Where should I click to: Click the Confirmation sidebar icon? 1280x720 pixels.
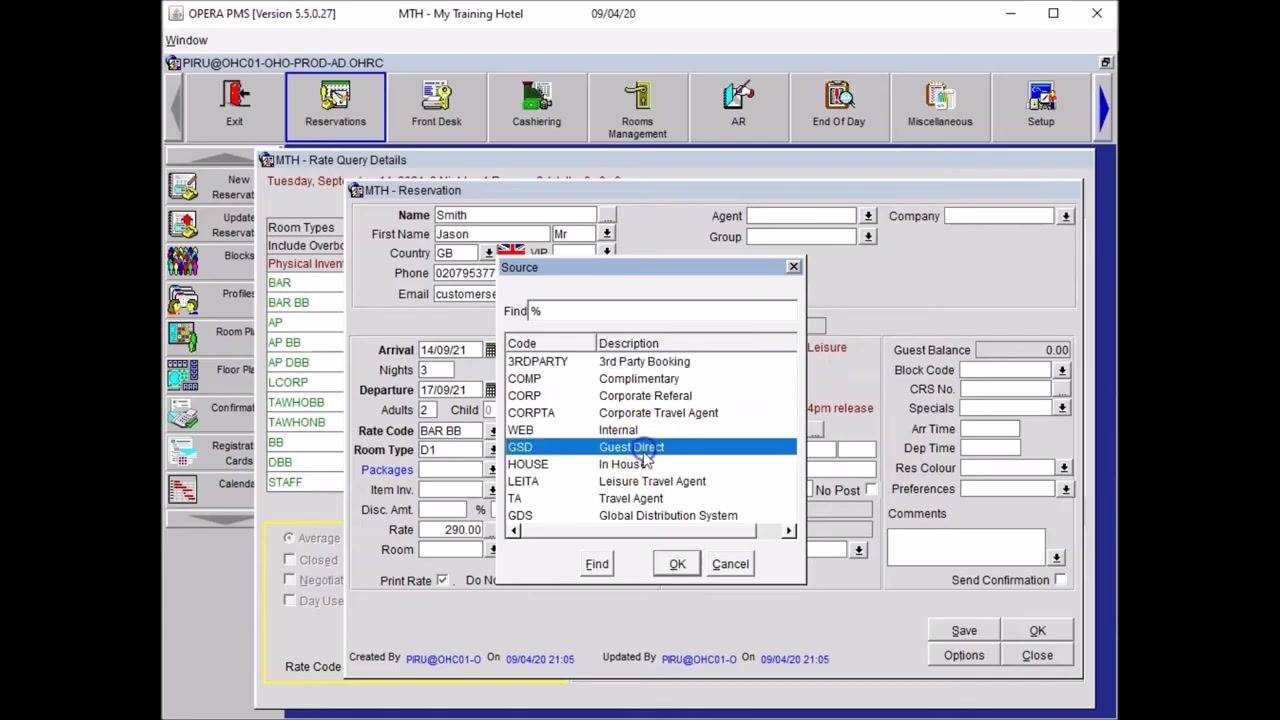[x=183, y=413]
